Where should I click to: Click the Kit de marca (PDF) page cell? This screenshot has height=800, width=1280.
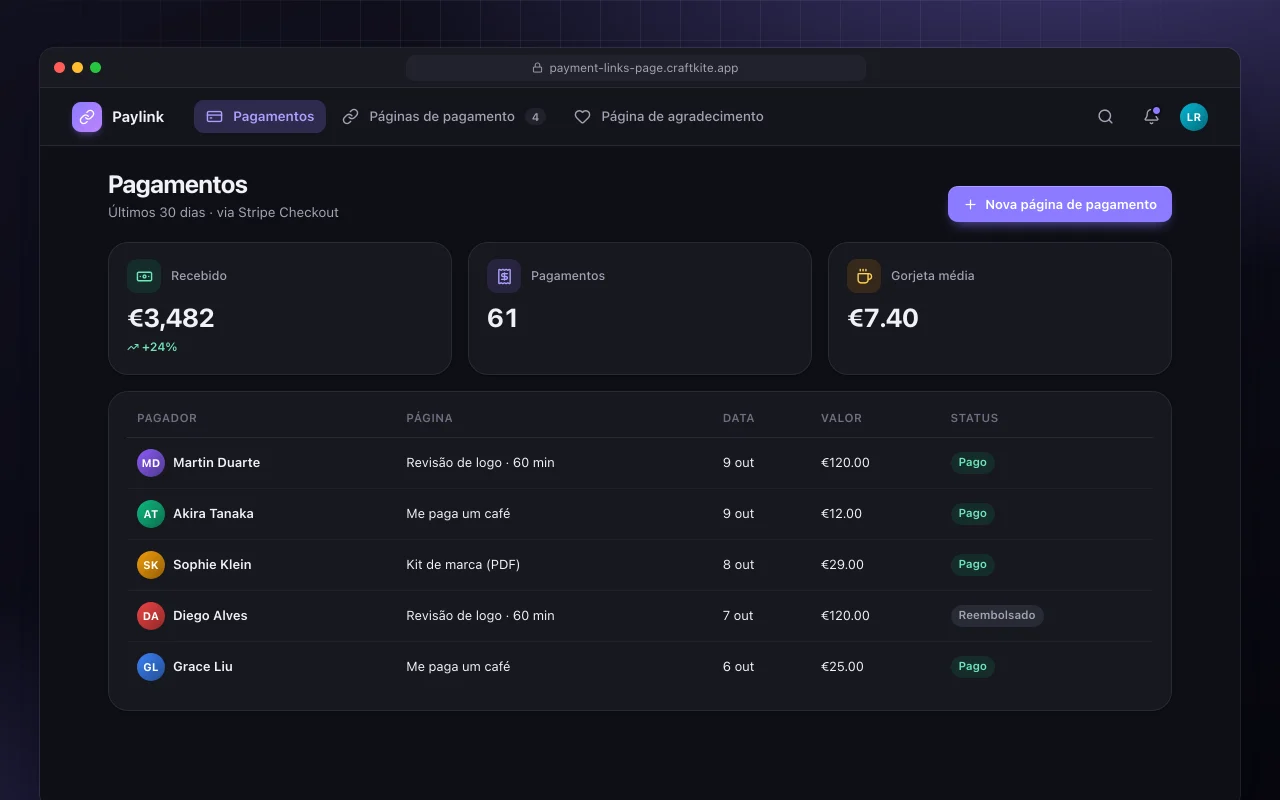(x=463, y=565)
